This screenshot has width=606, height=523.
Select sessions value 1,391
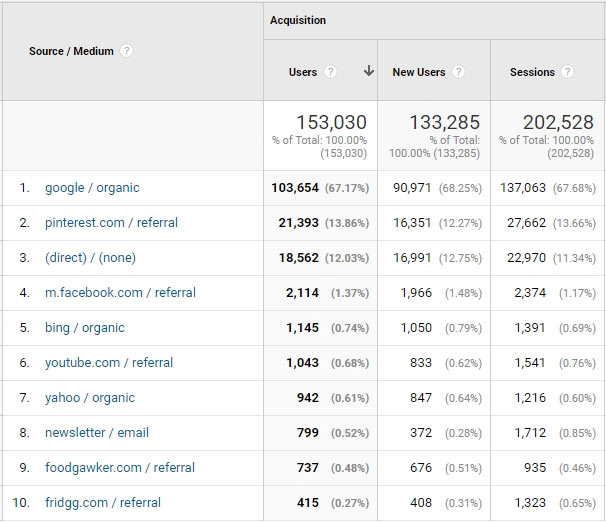[530, 328]
